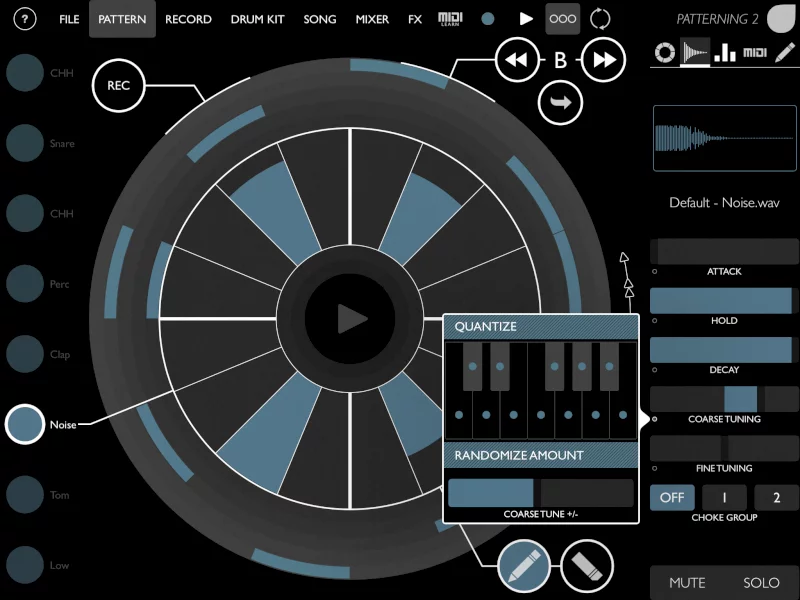Click the help question mark icon

25,18
